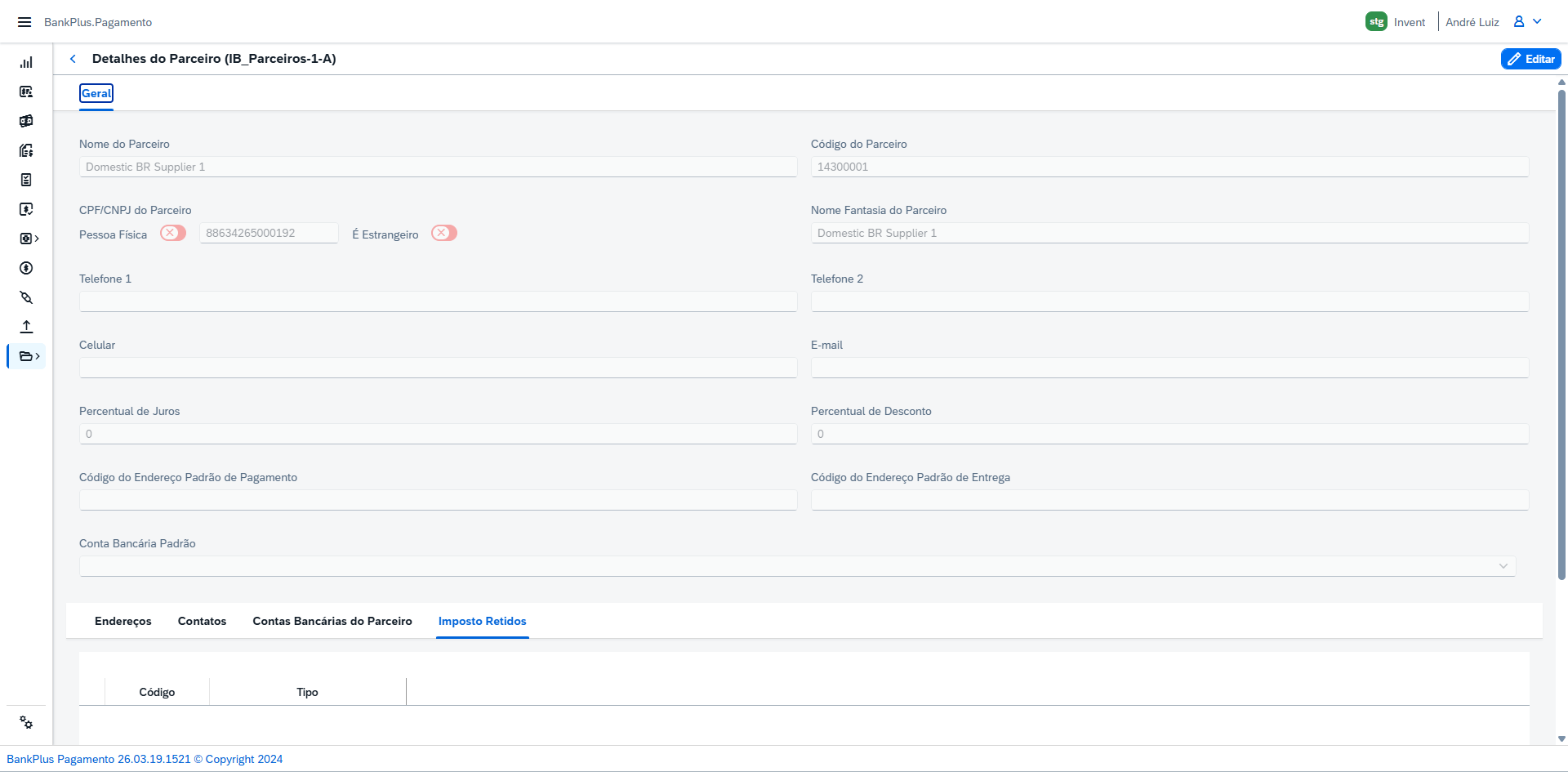
Task: Click the Percentual de Juros field
Action: tap(438, 434)
